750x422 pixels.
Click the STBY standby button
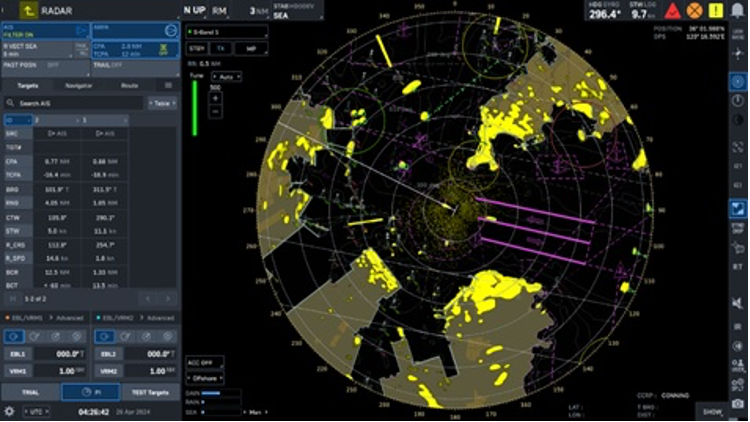point(197,48)
